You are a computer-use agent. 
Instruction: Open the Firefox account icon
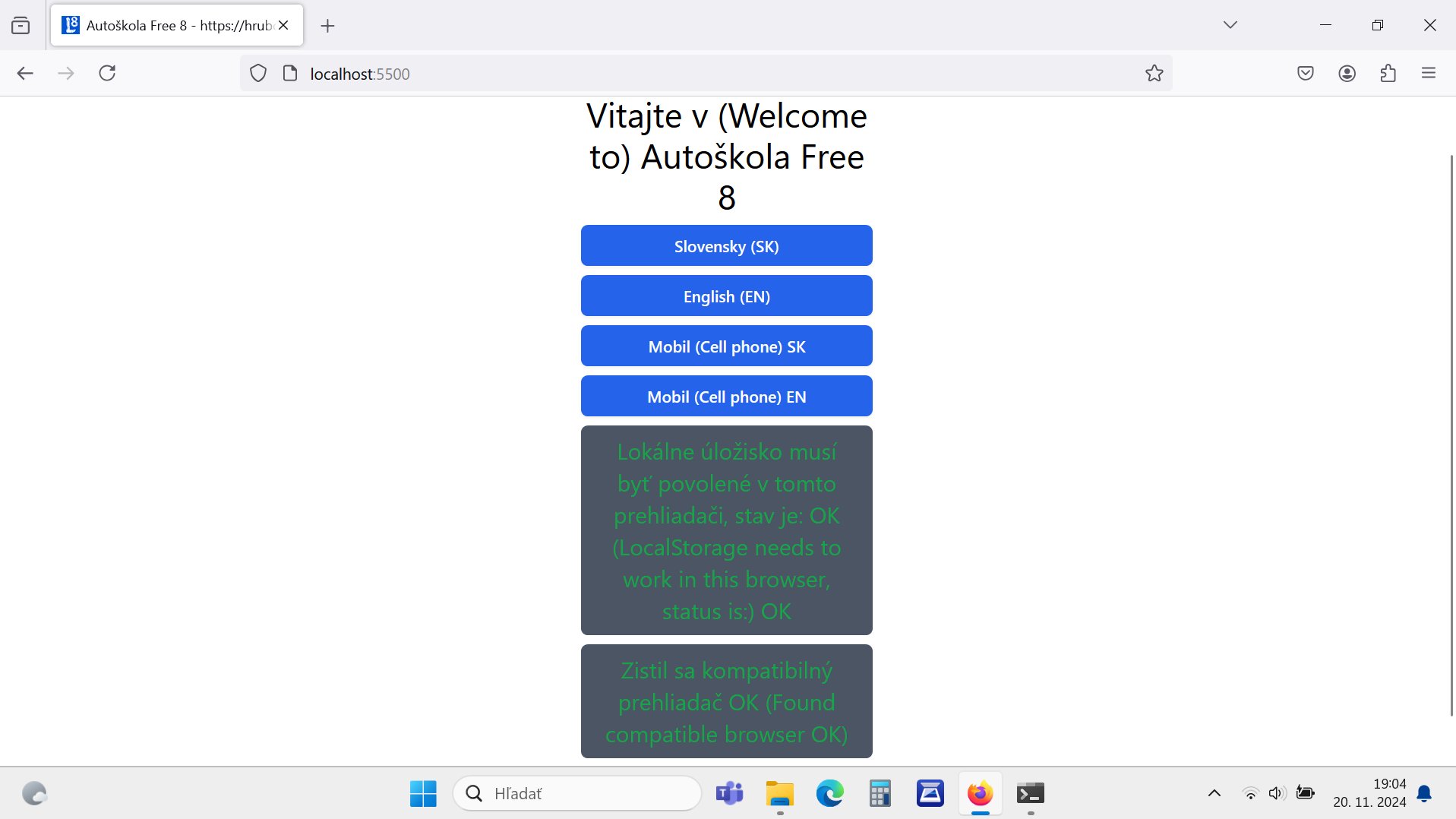[x=1346, y=73]
